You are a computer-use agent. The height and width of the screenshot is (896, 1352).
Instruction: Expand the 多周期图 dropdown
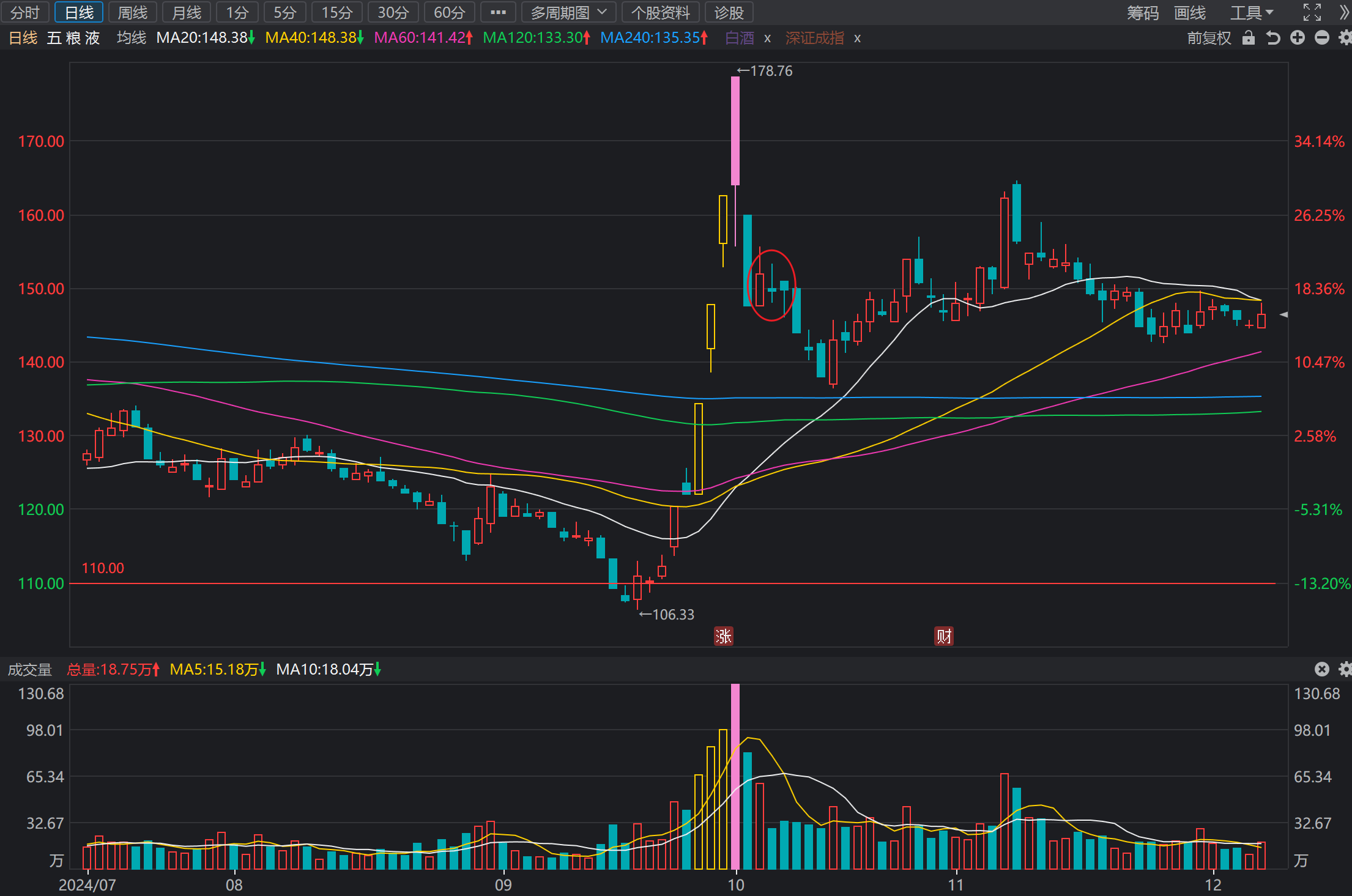click(x=568, y=12)
